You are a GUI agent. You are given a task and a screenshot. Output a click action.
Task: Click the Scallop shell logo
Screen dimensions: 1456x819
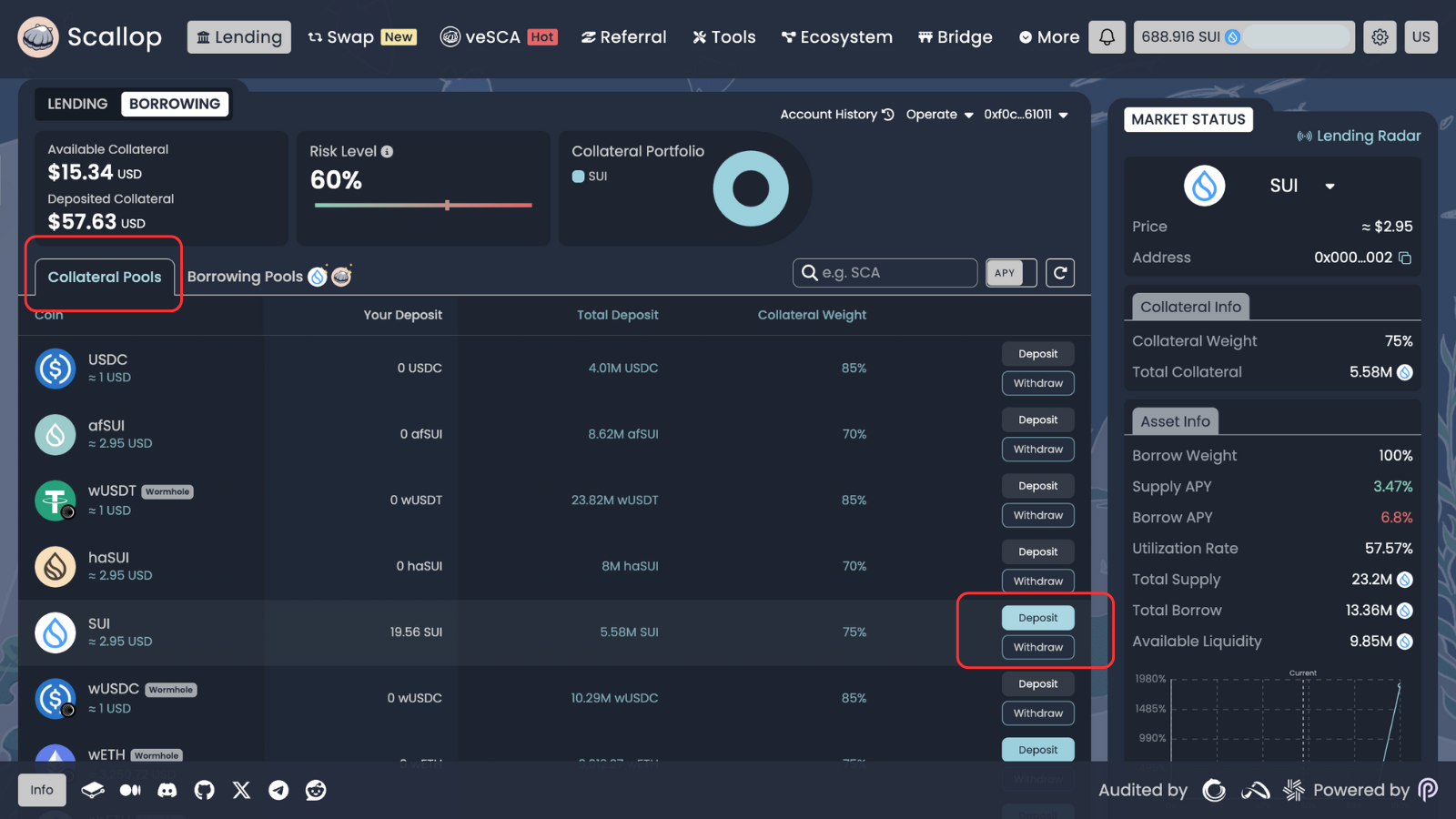[x=38, y=37]
